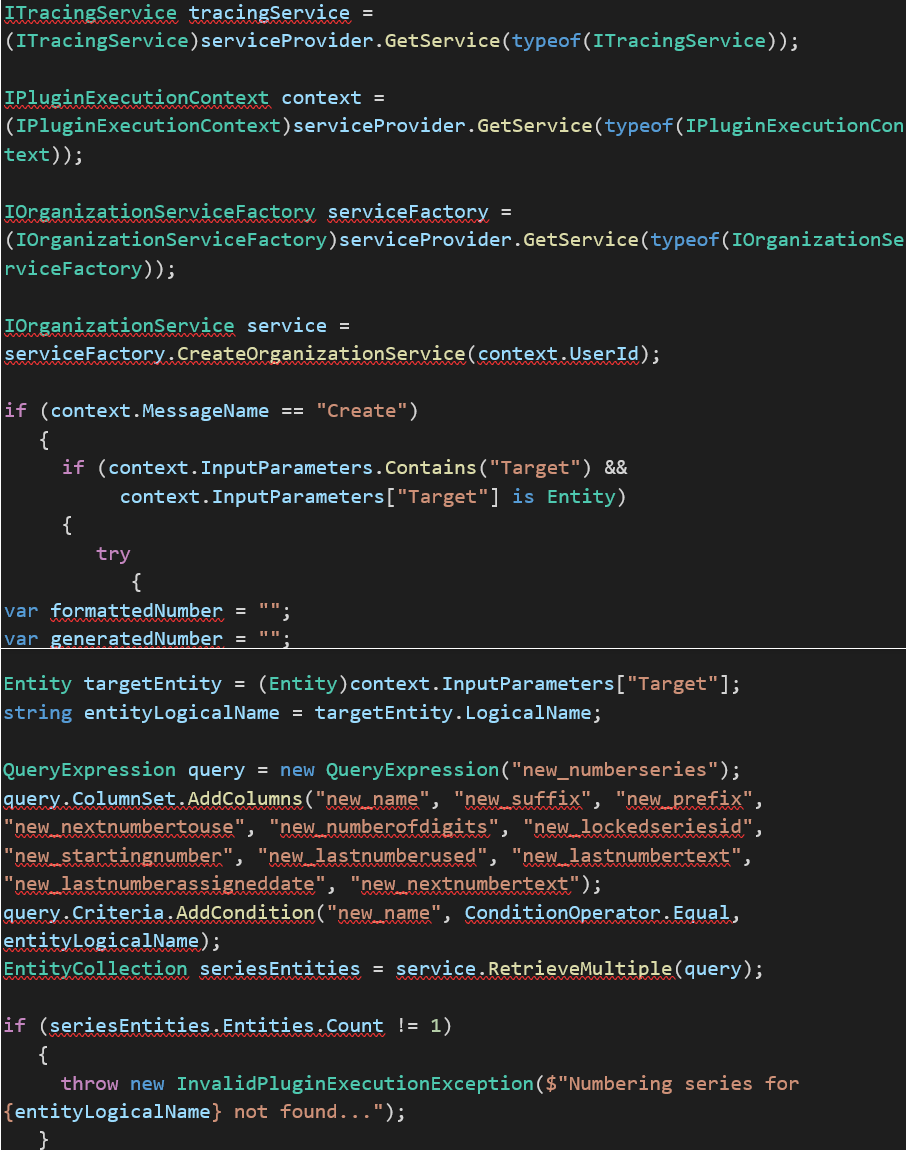The image size is (906, 1150).
Task: Click service.RetrieveMultiple(query) call
Action: pyautogui.click(x=574, y=970)
